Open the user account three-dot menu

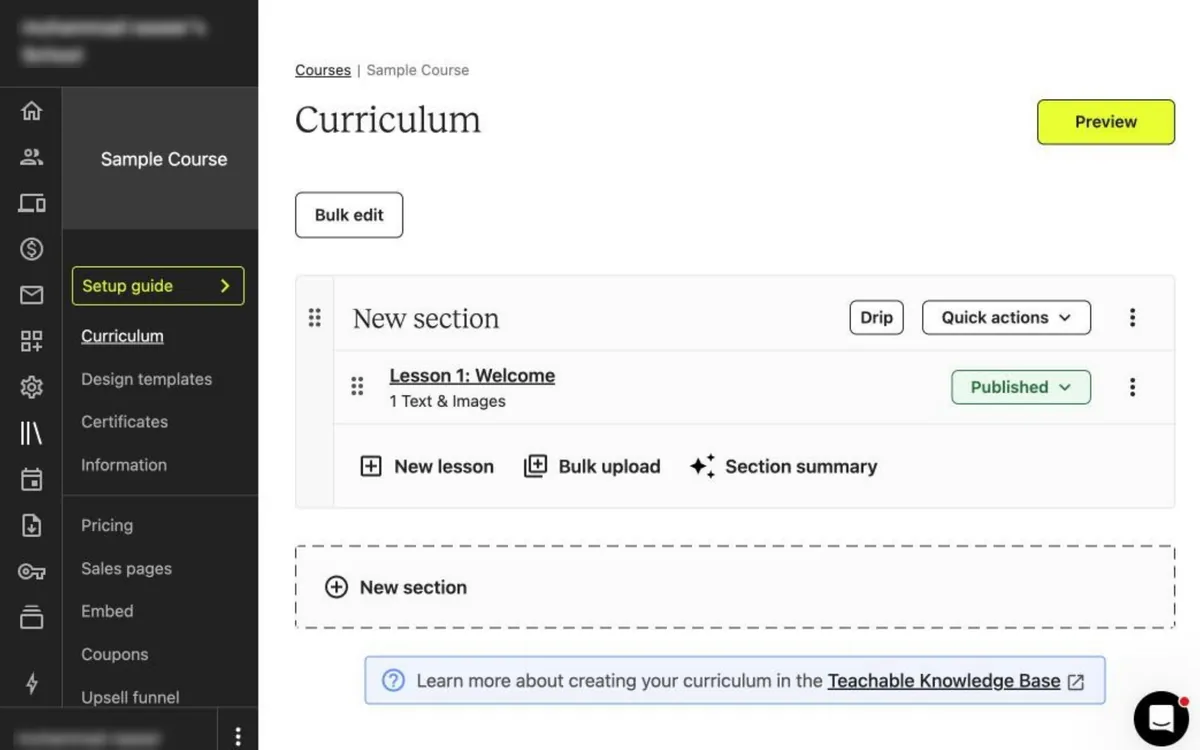(238, 737)
